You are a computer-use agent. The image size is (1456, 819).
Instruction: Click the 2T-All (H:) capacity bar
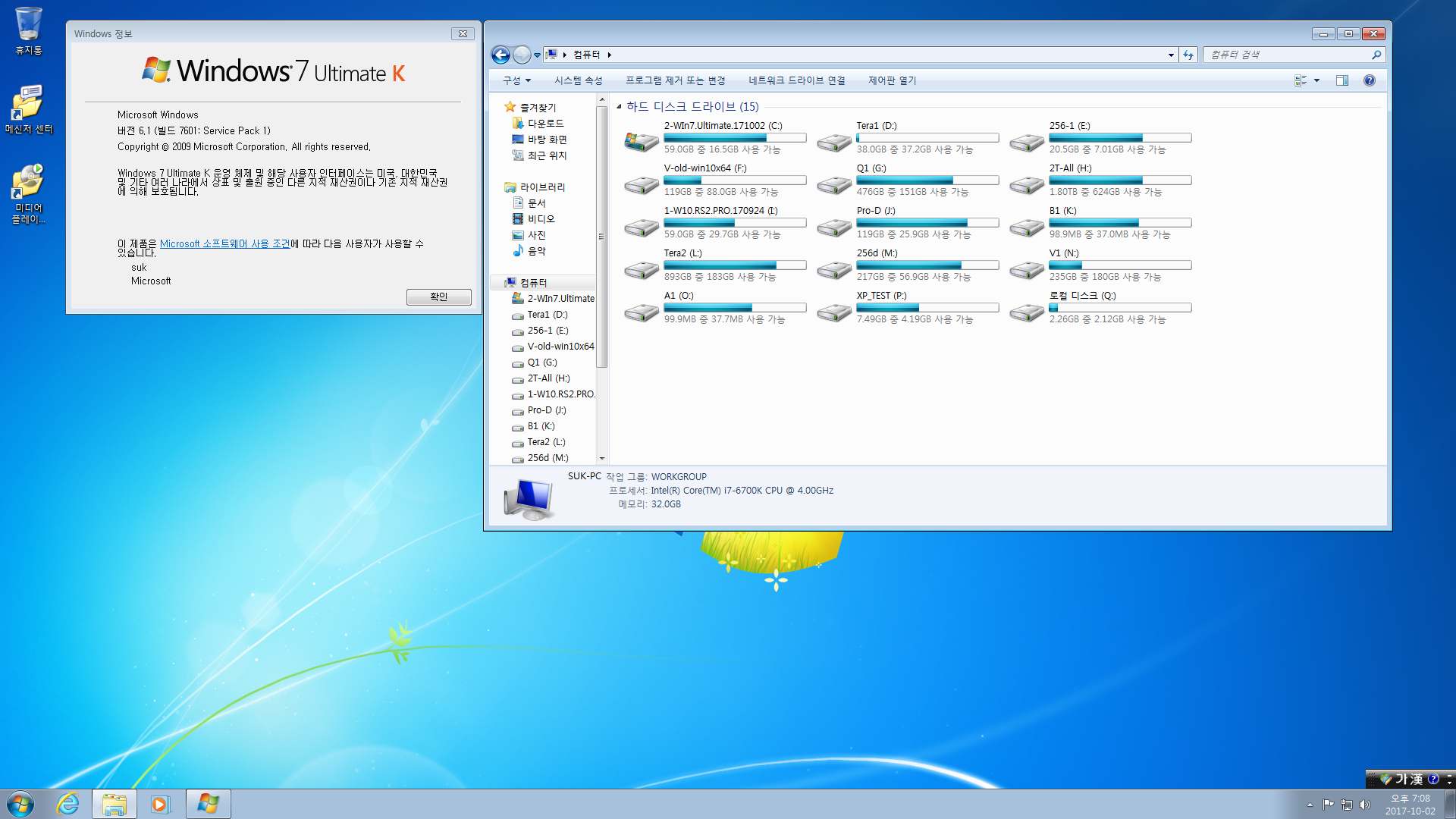coord(1120,180)
